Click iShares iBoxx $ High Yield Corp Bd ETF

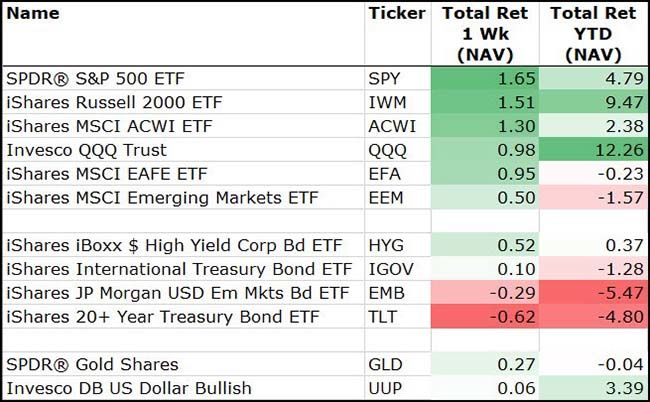pos(151,245)
